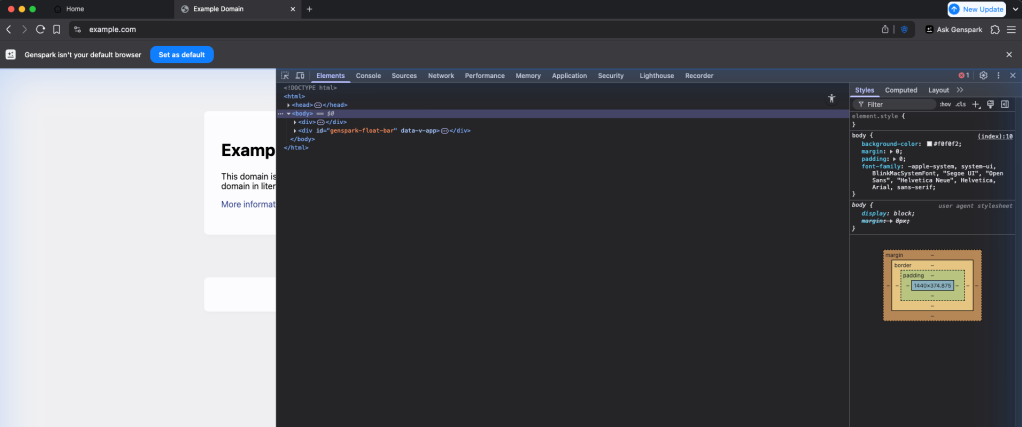Screen dimensions: 1022x427
Task: Expand the first div child node
Action: click(295, 122)
